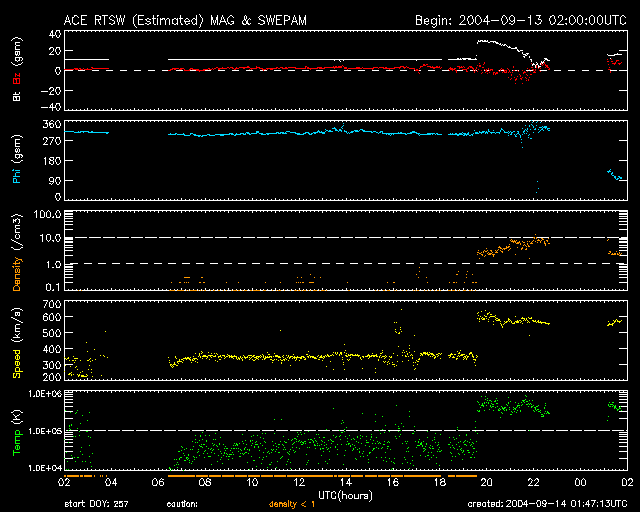The height and width of the screenshot is (512, 640).
Task: Click the 'caution:' label at the bottom
Action: (x=181, y=504)
